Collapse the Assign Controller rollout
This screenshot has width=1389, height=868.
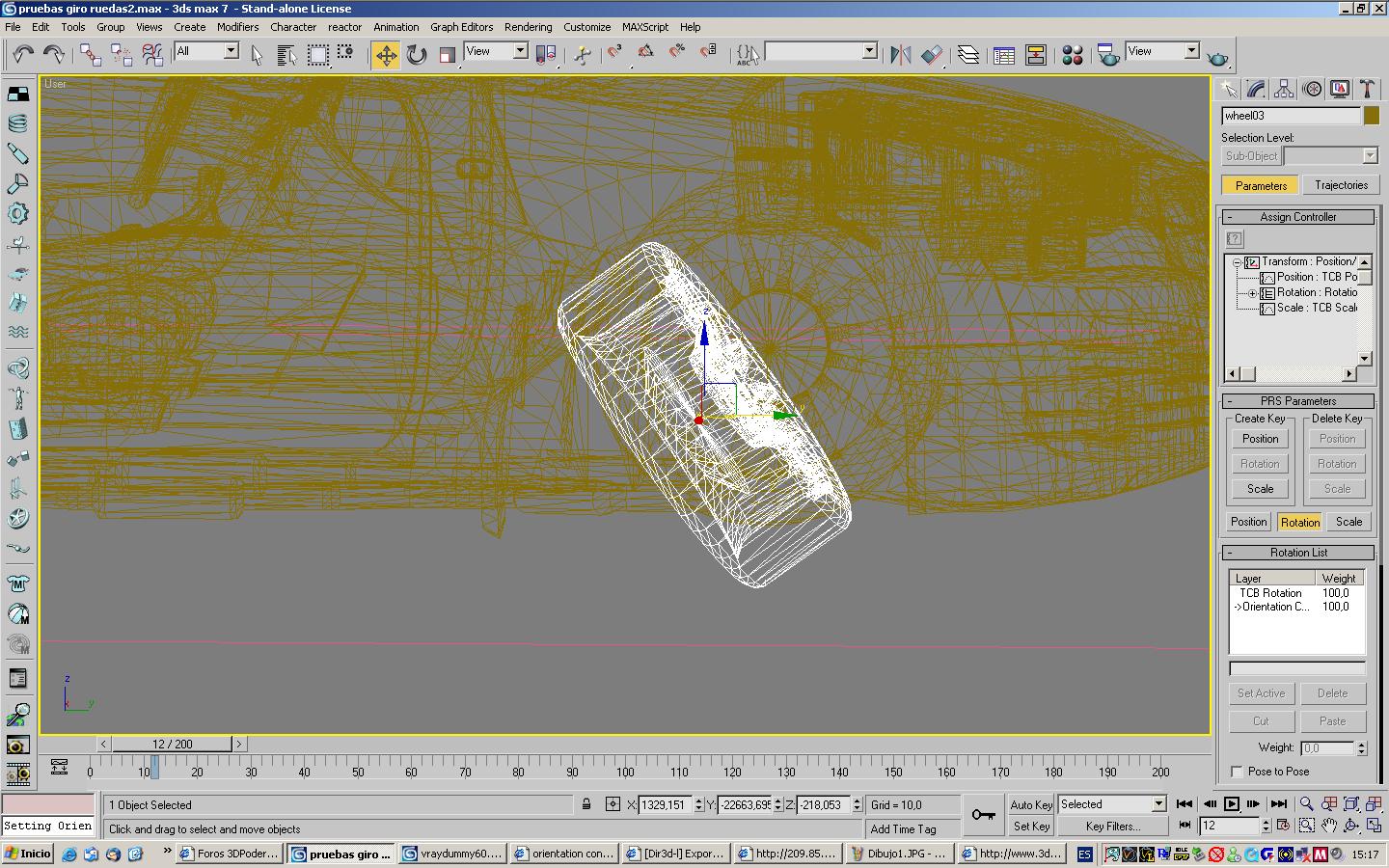[1297, 217]
